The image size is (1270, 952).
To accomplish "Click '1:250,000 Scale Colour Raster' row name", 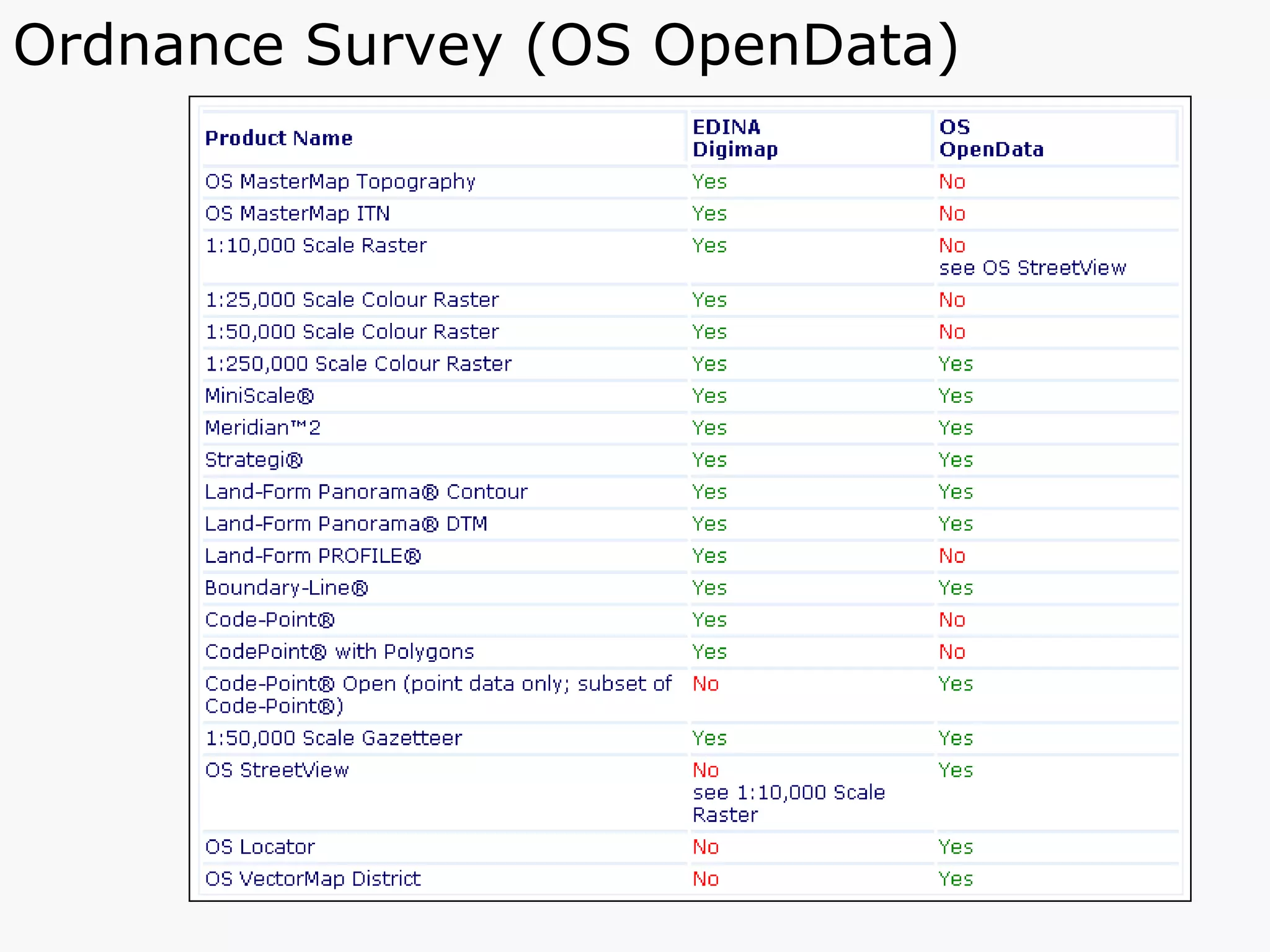I will click(x=358, y=364).
